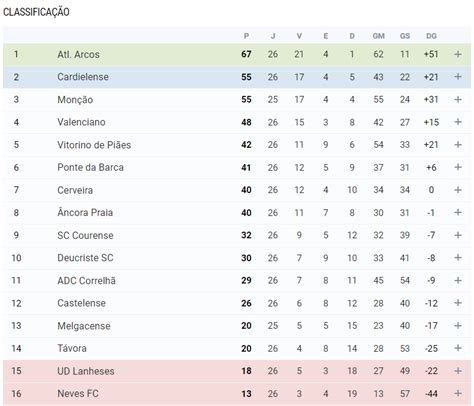Expand the Cardielense row plus icon
The width and height of the screenshot is (474, 406).
[458, 77]
